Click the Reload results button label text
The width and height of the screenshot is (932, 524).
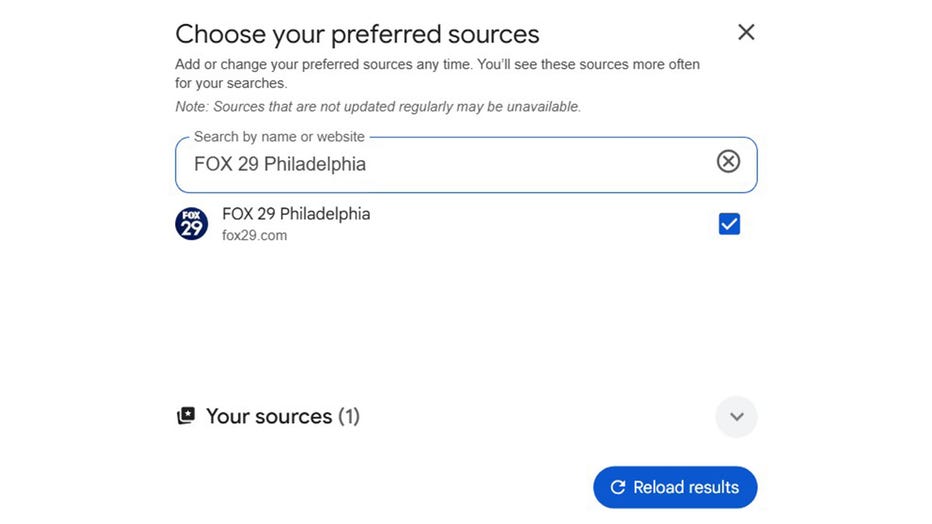[686, 487]
